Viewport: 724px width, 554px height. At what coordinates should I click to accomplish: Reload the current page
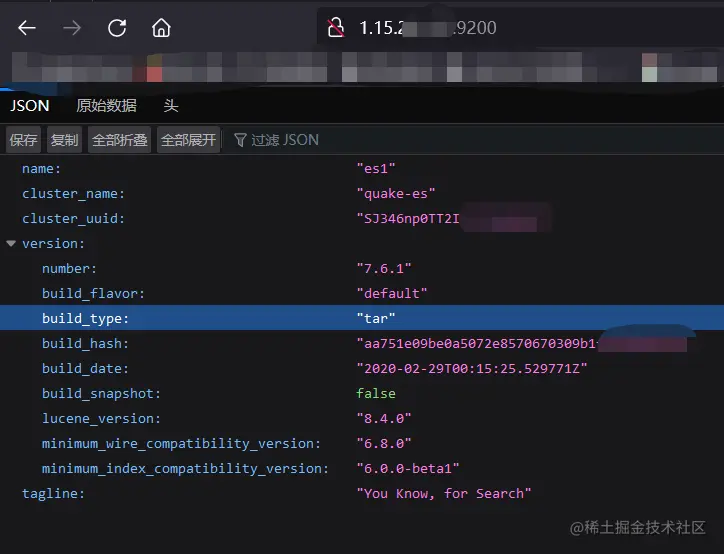click(117, 28)
